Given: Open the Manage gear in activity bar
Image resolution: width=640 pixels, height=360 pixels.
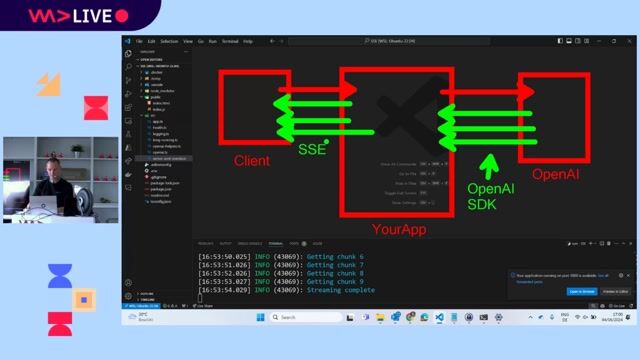Looking at the screenshot, I should 128,296.
